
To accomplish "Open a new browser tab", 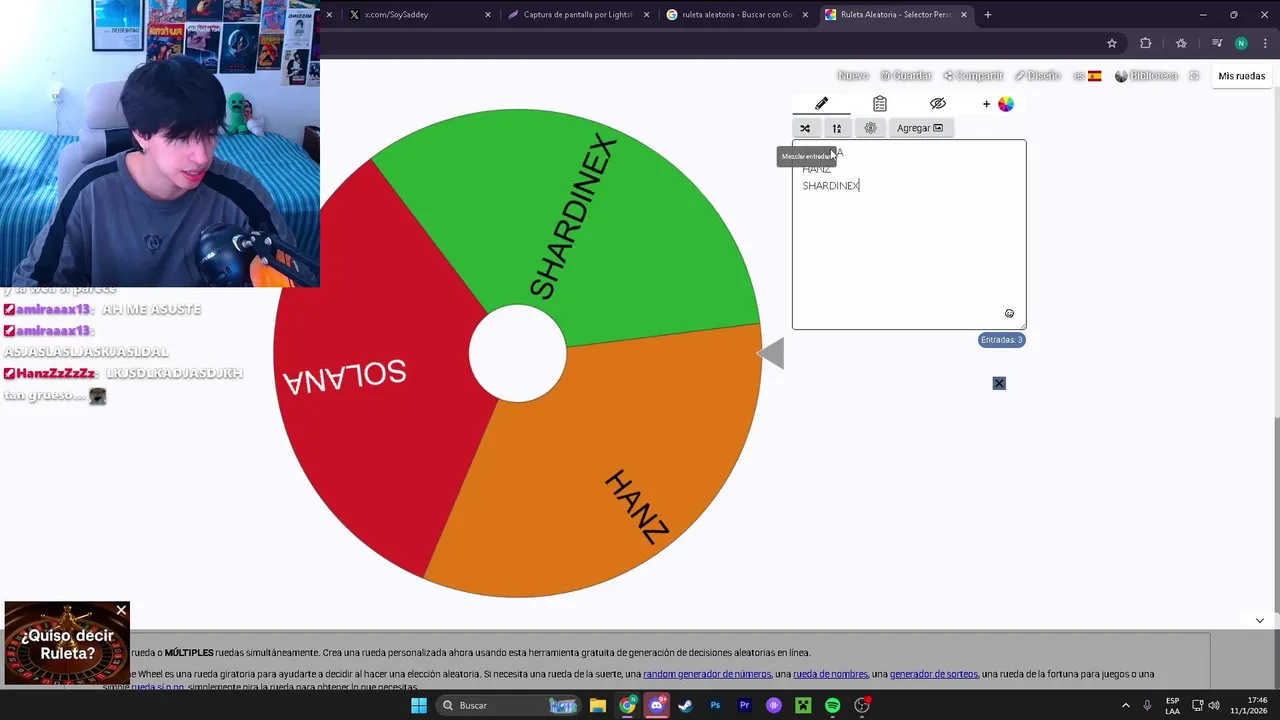I will pos(987,14).
